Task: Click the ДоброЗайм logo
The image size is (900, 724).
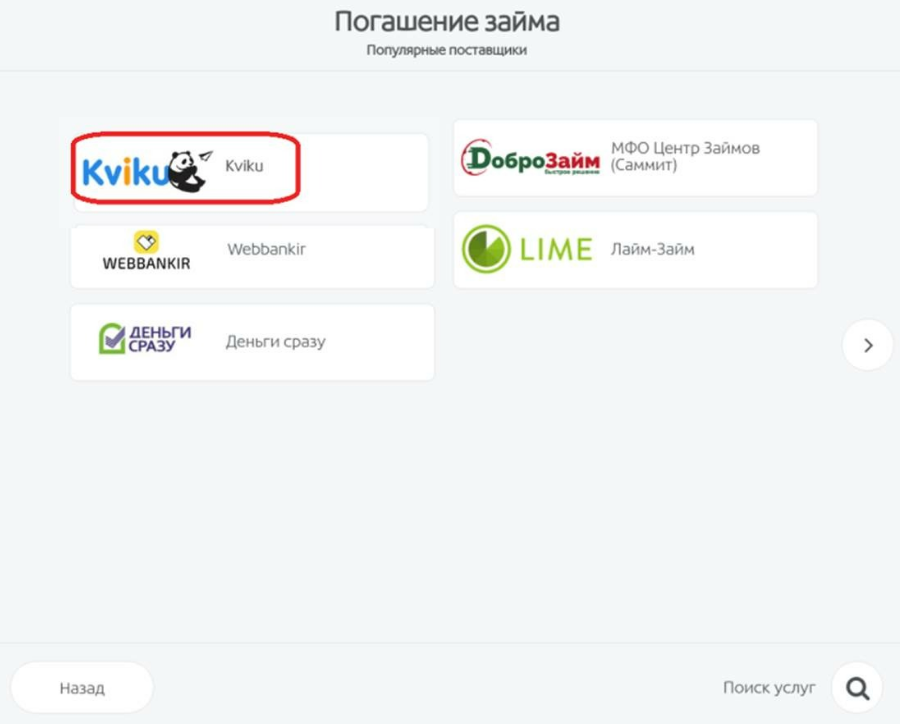Action: [530, 158]
